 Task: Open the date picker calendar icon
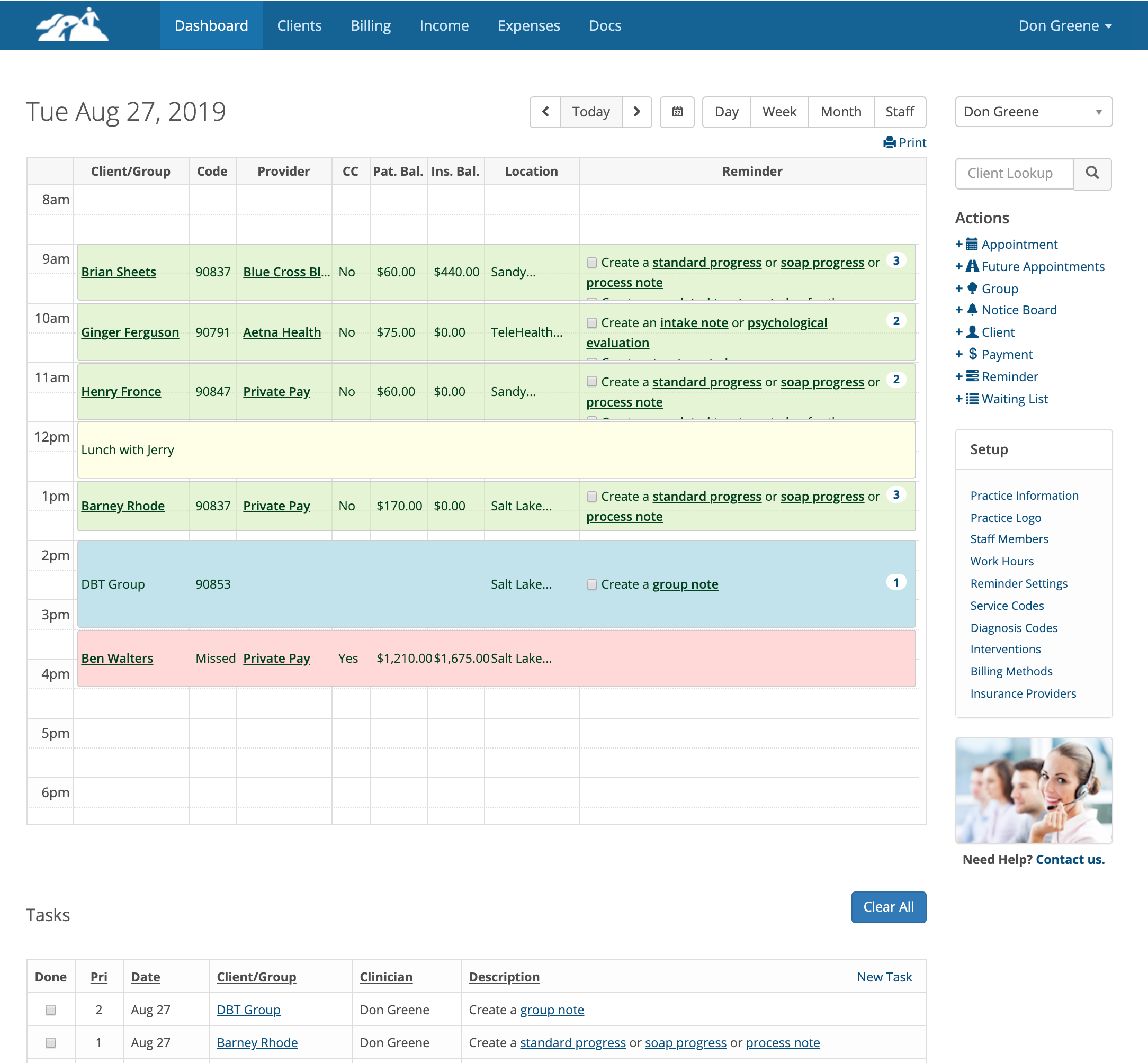[x=677, y=112]
